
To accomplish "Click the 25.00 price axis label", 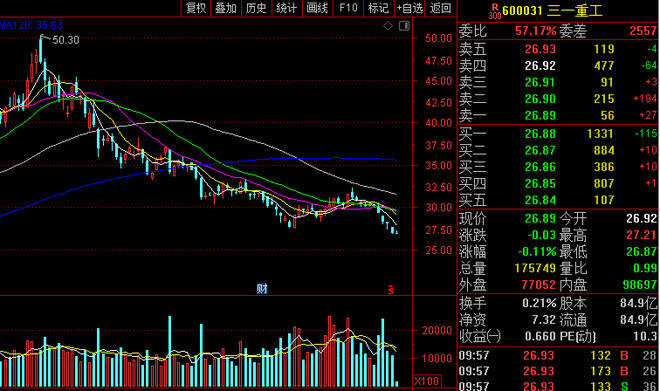I will pos(438,250).
